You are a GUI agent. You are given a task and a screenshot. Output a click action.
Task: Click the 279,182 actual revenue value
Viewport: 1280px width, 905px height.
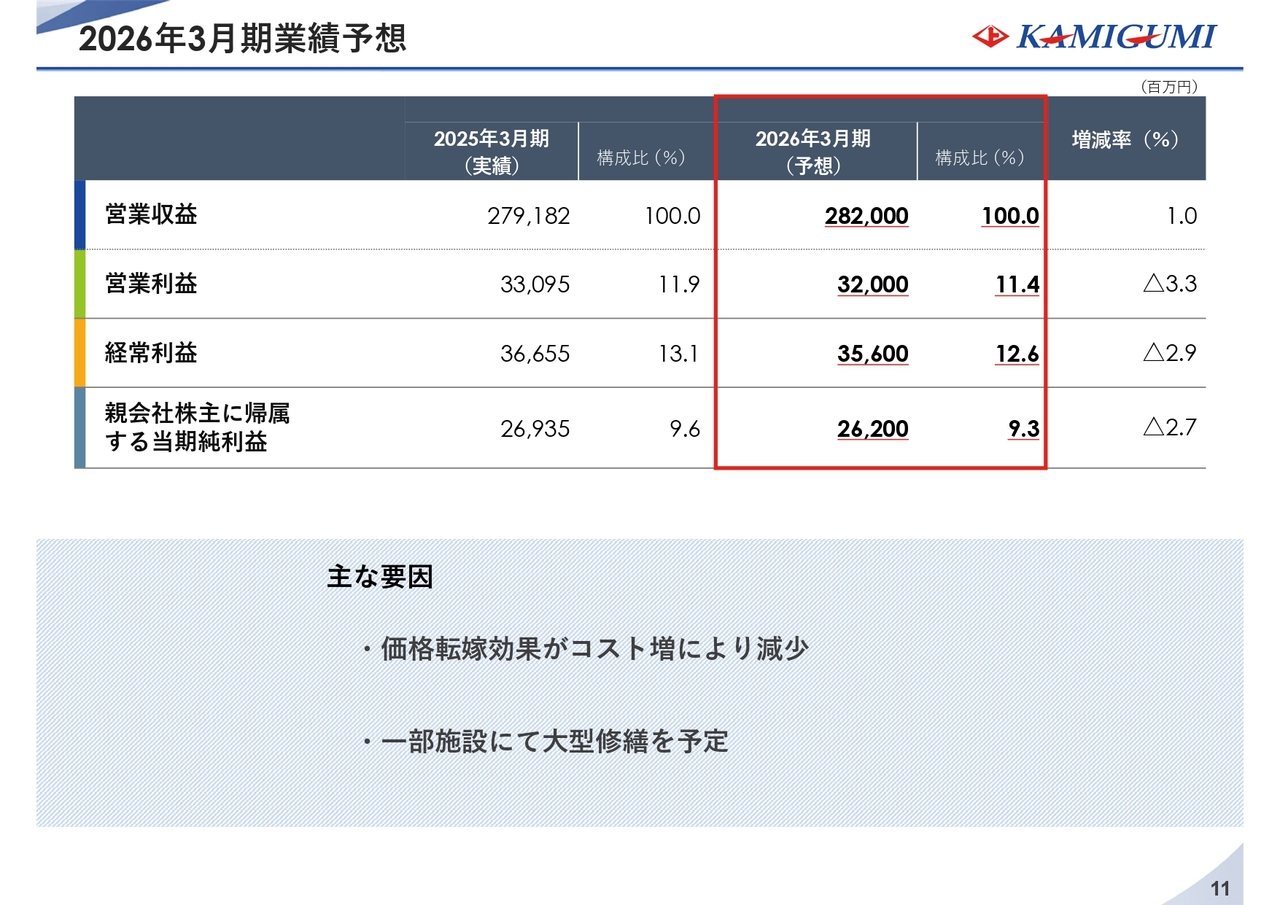pos(528,216)
